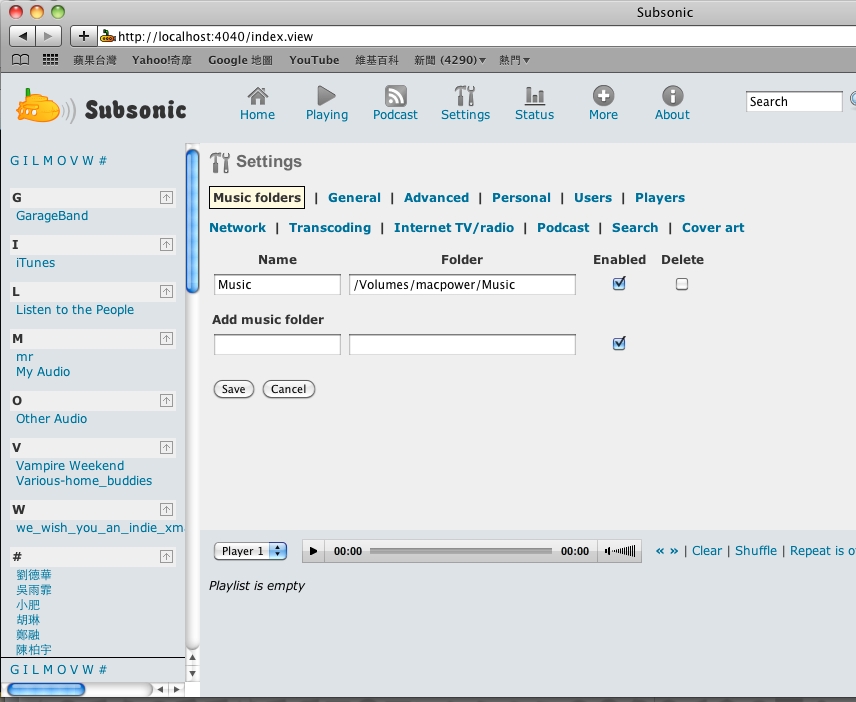Open bookmarks book icon

(21, 60)
